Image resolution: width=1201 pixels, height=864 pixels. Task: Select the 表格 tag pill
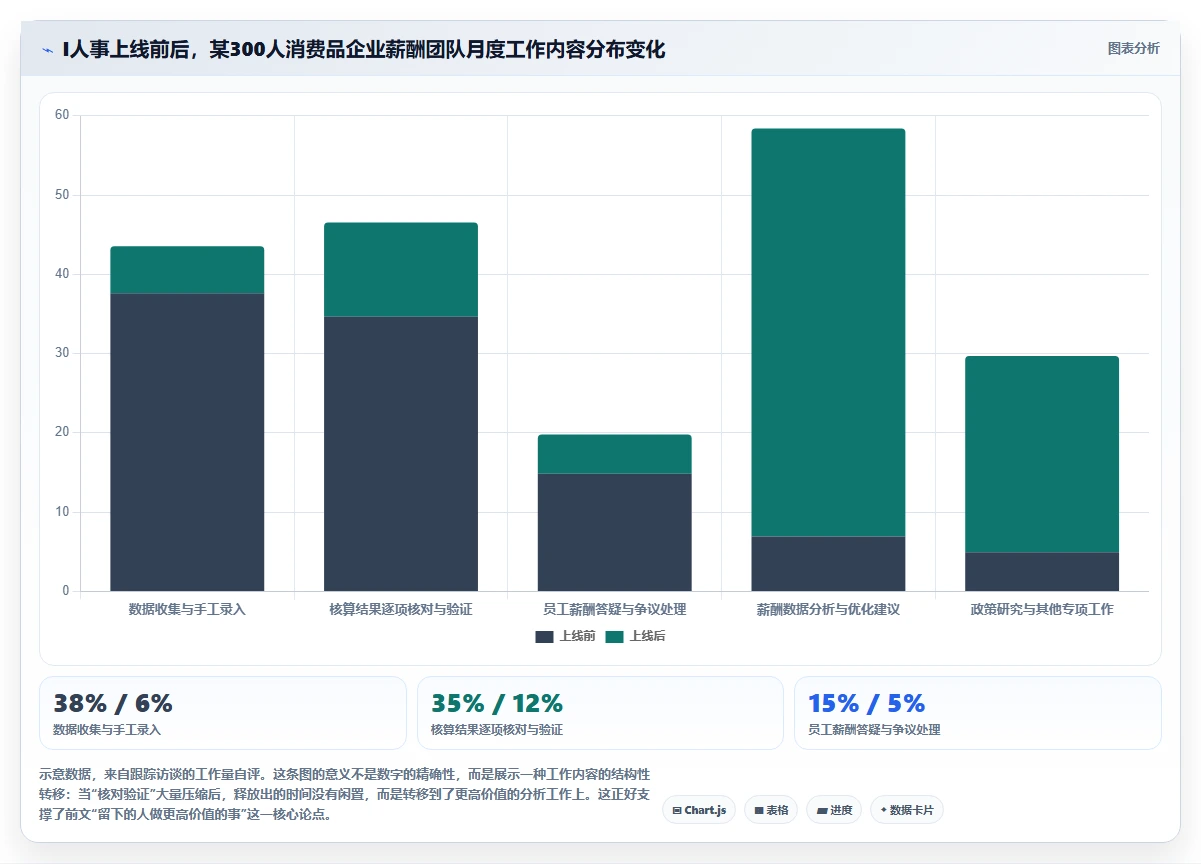(771, 810)
